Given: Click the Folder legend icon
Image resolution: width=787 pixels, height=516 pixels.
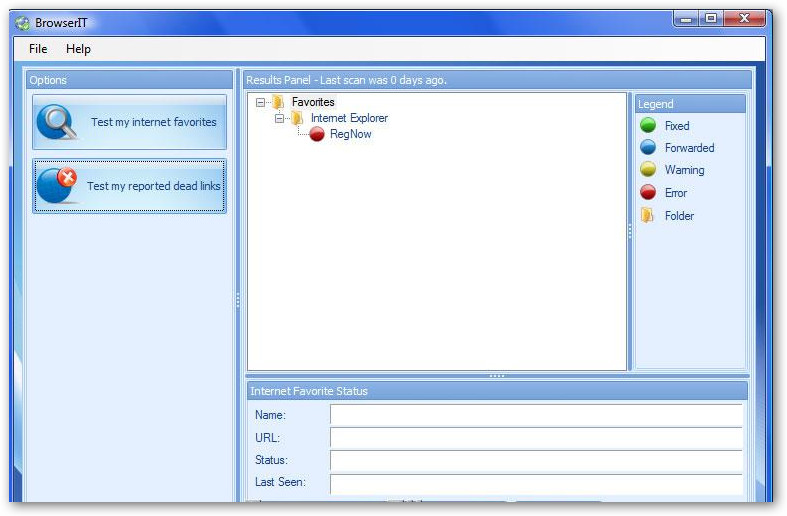Looking at the screenshot, I should point(647,215).
